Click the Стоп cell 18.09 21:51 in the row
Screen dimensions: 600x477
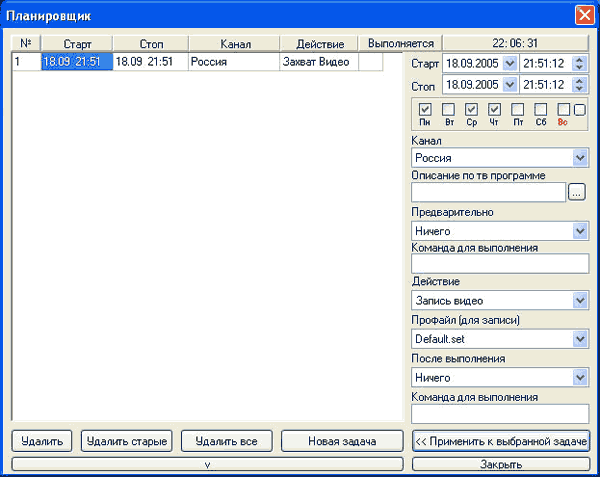(151, 62)
